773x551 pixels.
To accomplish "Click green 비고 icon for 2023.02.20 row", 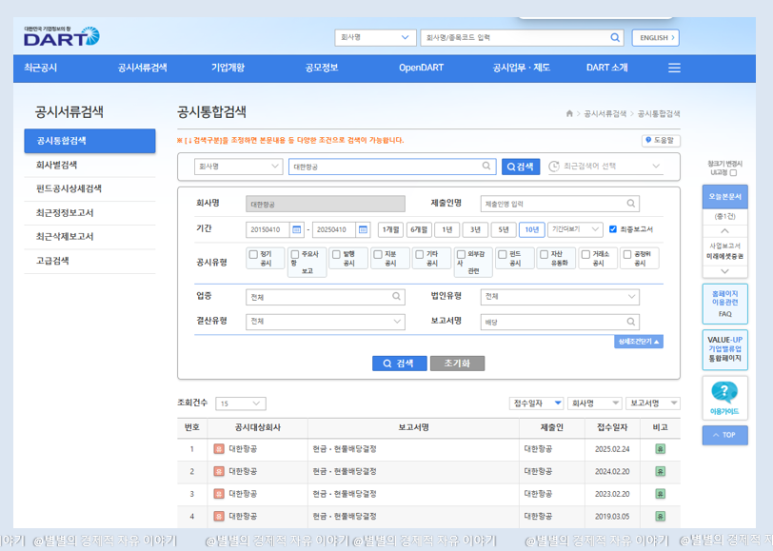I will [660, 494].
